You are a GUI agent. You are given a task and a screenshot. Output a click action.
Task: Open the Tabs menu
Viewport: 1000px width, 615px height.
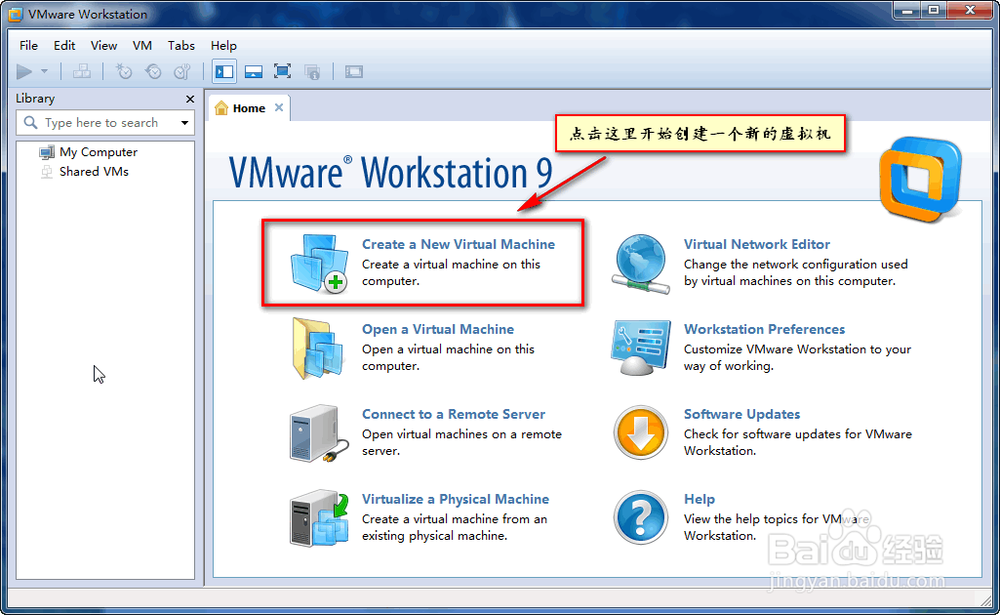pos(181,45)
